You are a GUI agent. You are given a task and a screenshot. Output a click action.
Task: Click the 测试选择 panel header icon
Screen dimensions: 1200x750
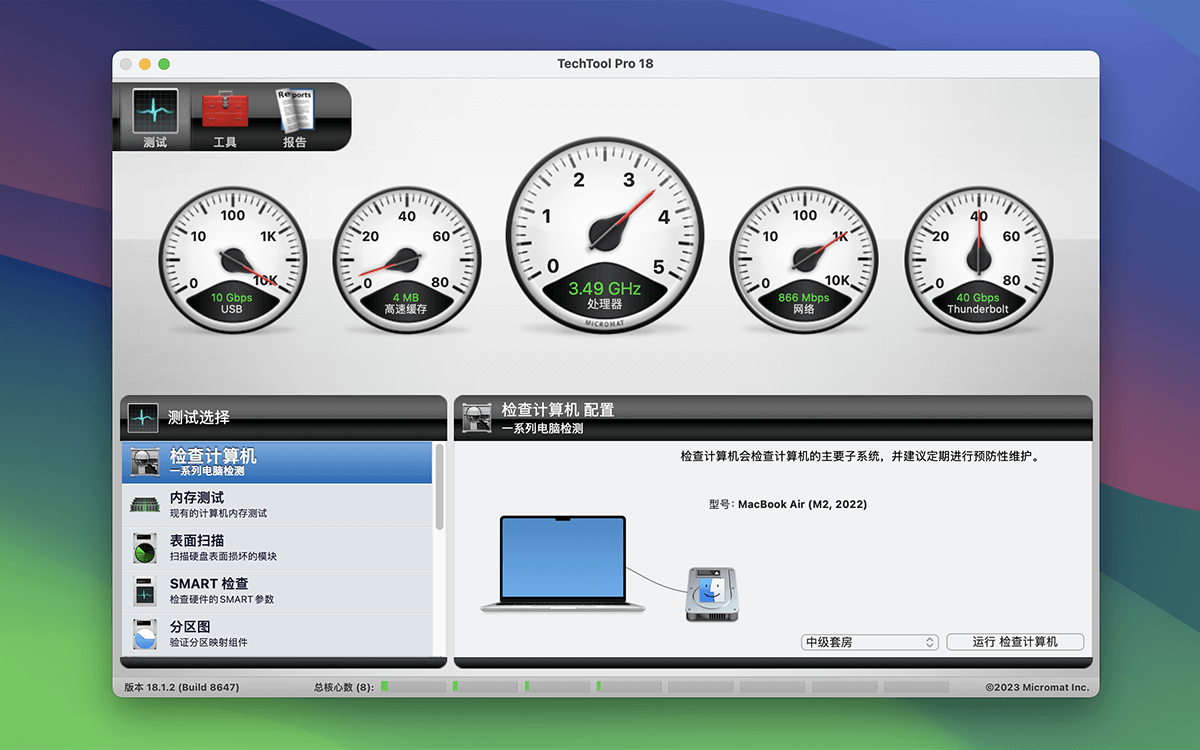[x=143, y=417]
